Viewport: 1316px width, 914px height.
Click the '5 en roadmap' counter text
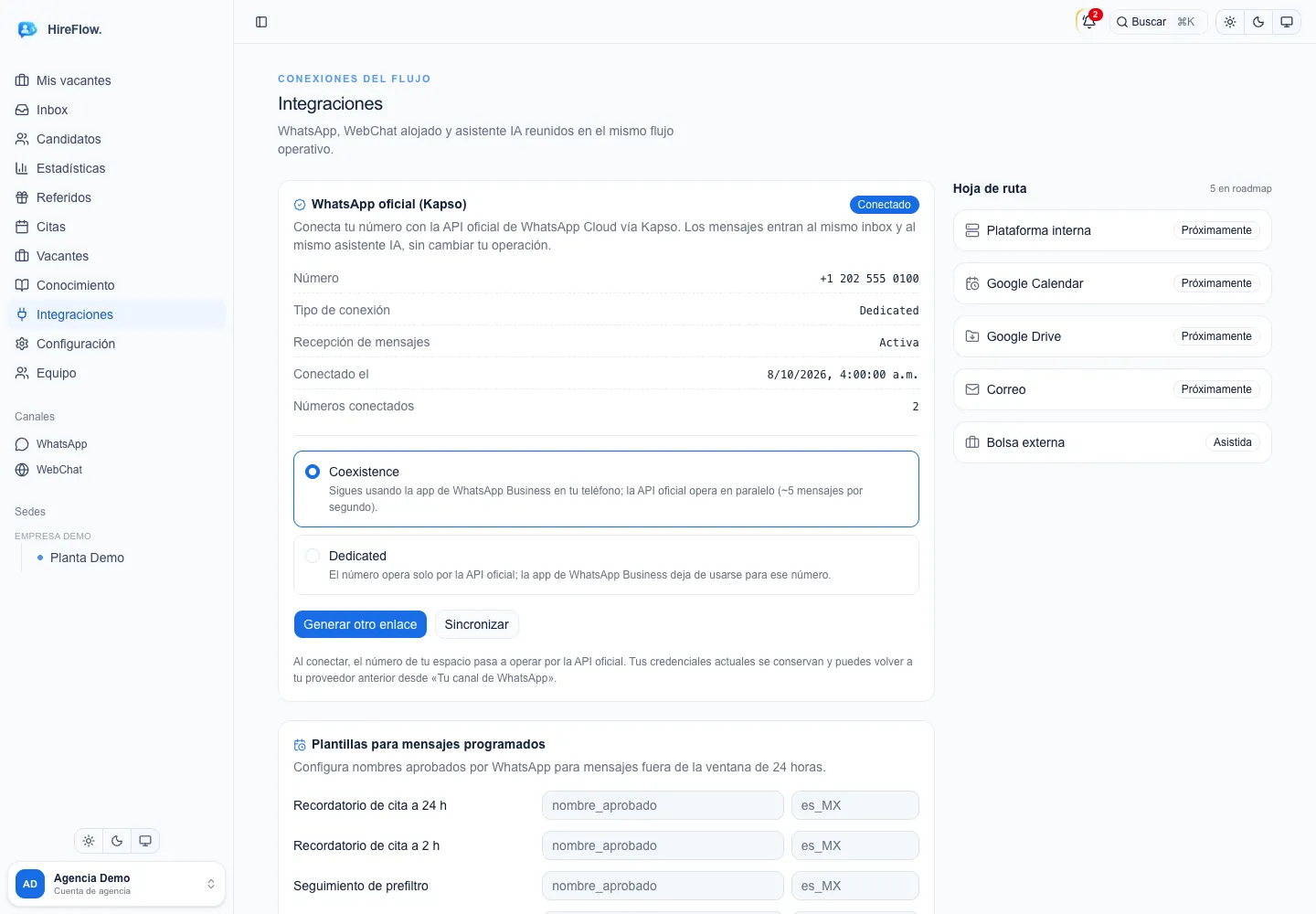point(1240,188)
